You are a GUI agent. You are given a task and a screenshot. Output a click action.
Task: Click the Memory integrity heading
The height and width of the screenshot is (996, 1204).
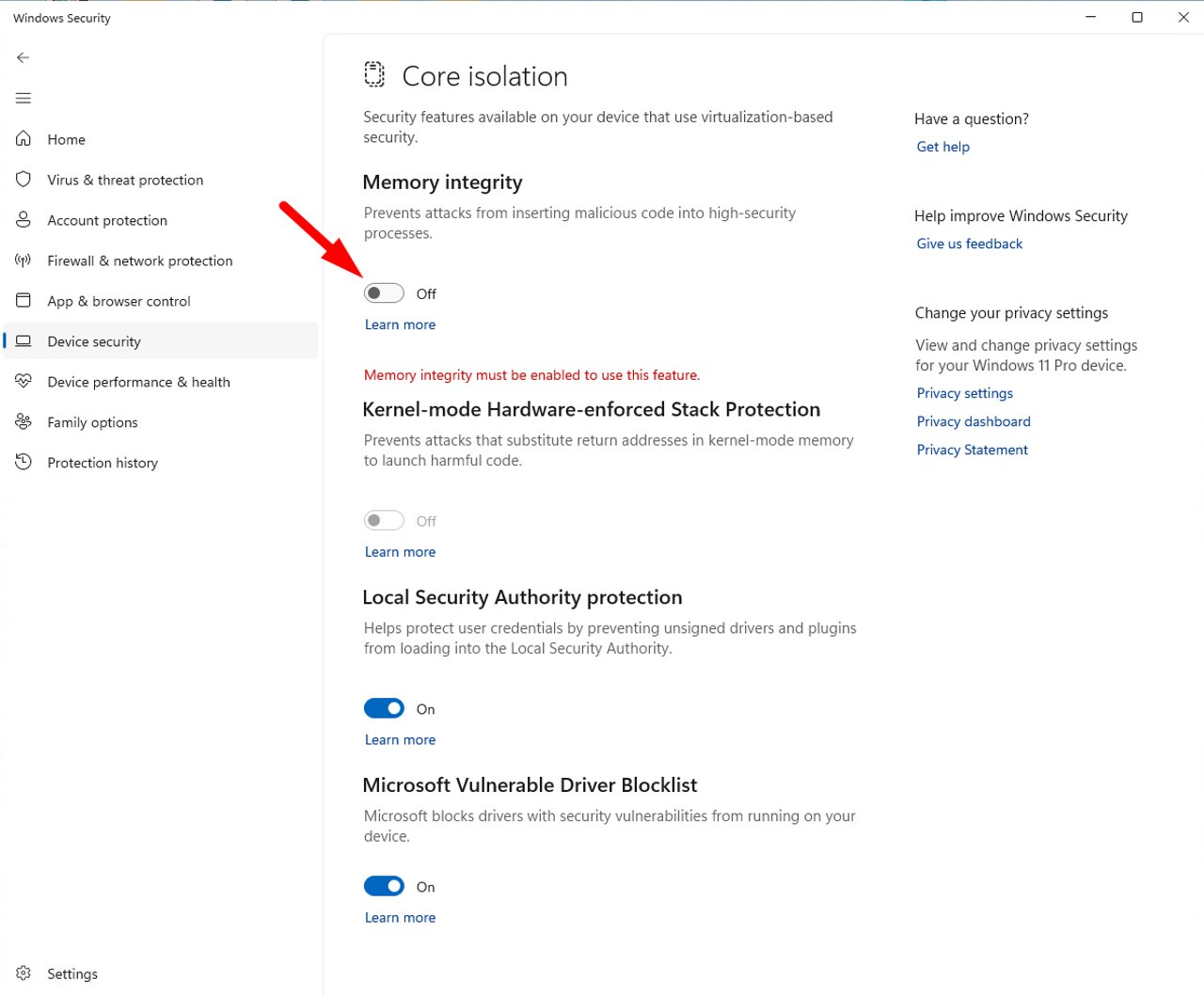click(442, 182)
